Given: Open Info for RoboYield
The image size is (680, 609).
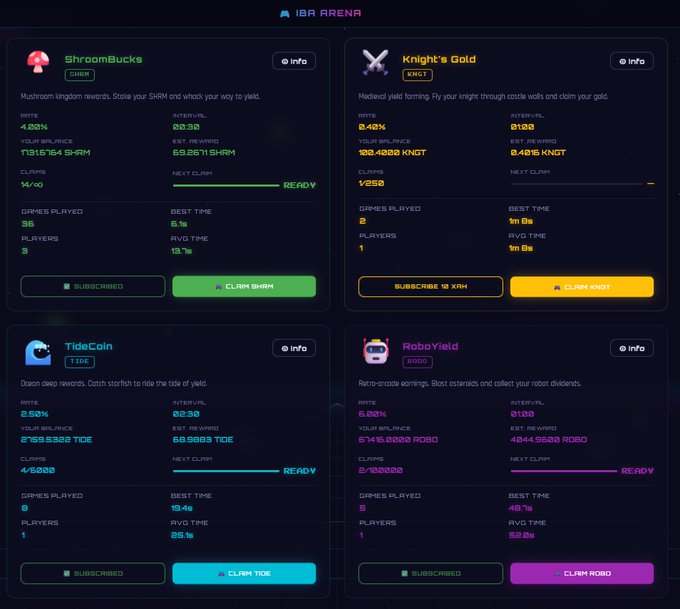Looking at the screenshot, I should tap(631, 348).
